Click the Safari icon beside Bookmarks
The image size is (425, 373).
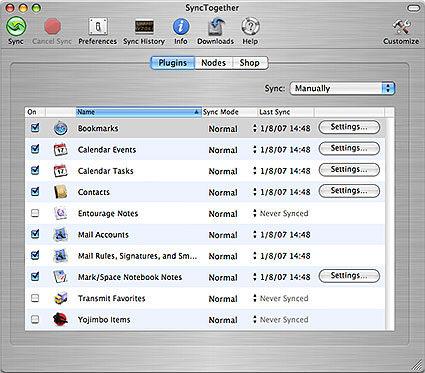tap(61, 128)
